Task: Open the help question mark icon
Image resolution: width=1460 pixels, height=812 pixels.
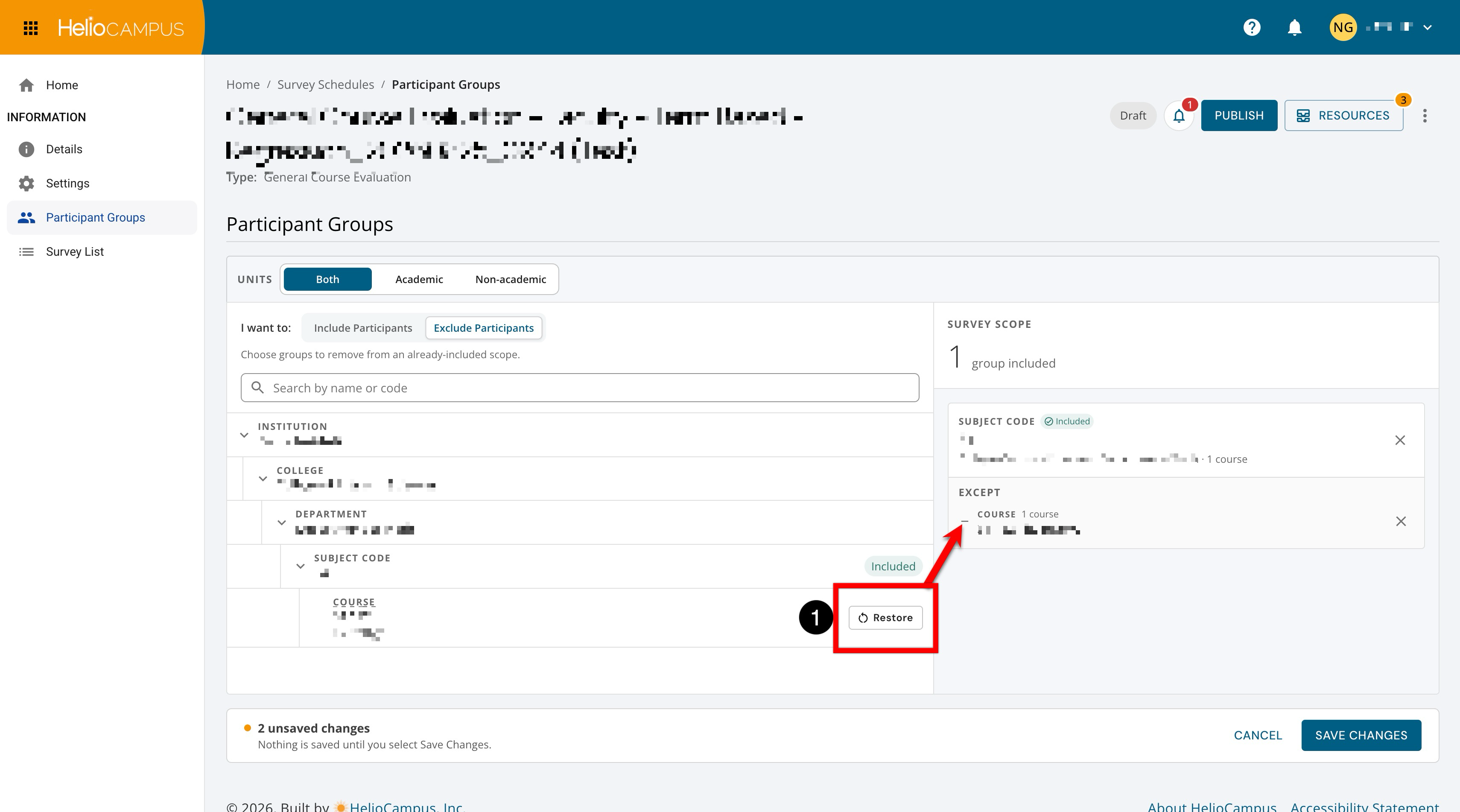Action: click(1251, 27)
